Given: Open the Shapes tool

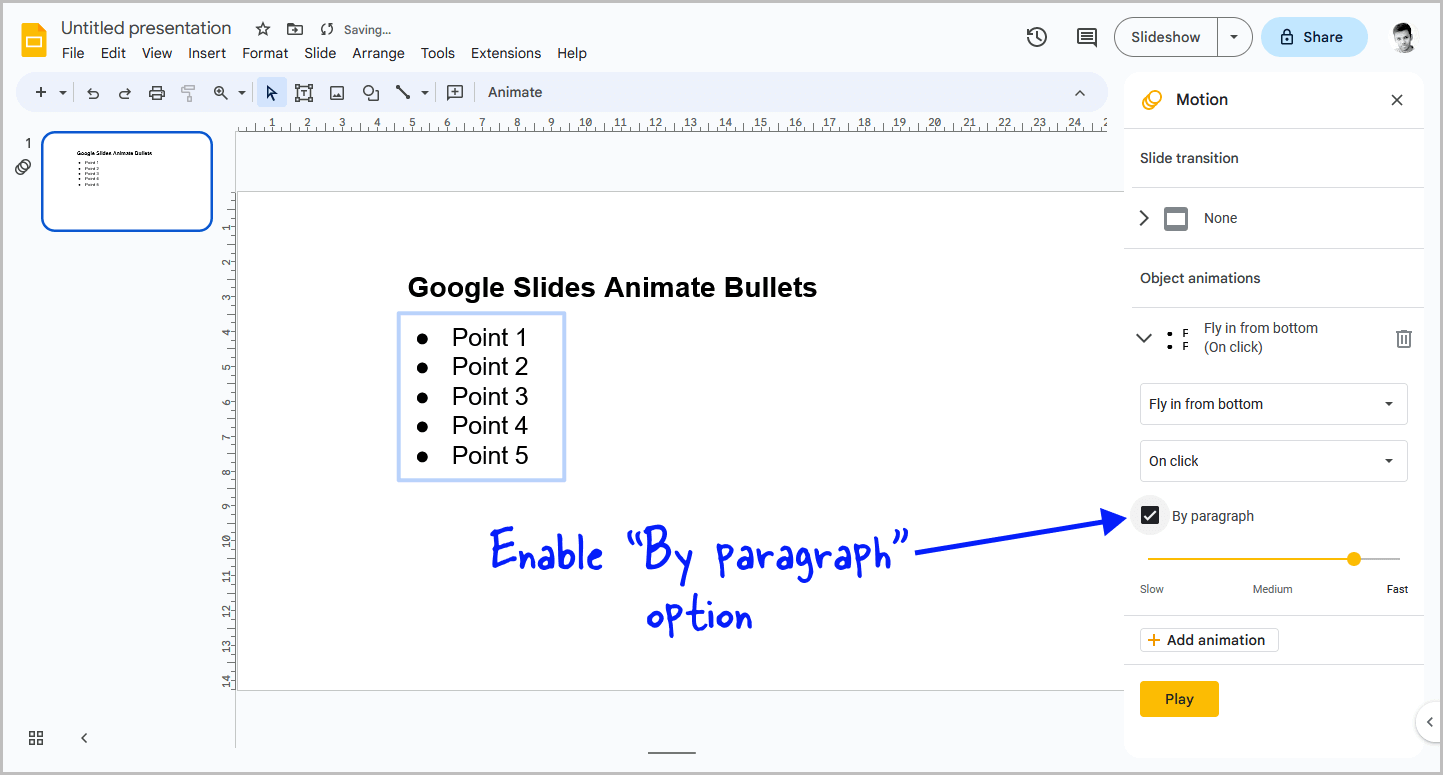Looking at the screenshot, I should 370,91.
